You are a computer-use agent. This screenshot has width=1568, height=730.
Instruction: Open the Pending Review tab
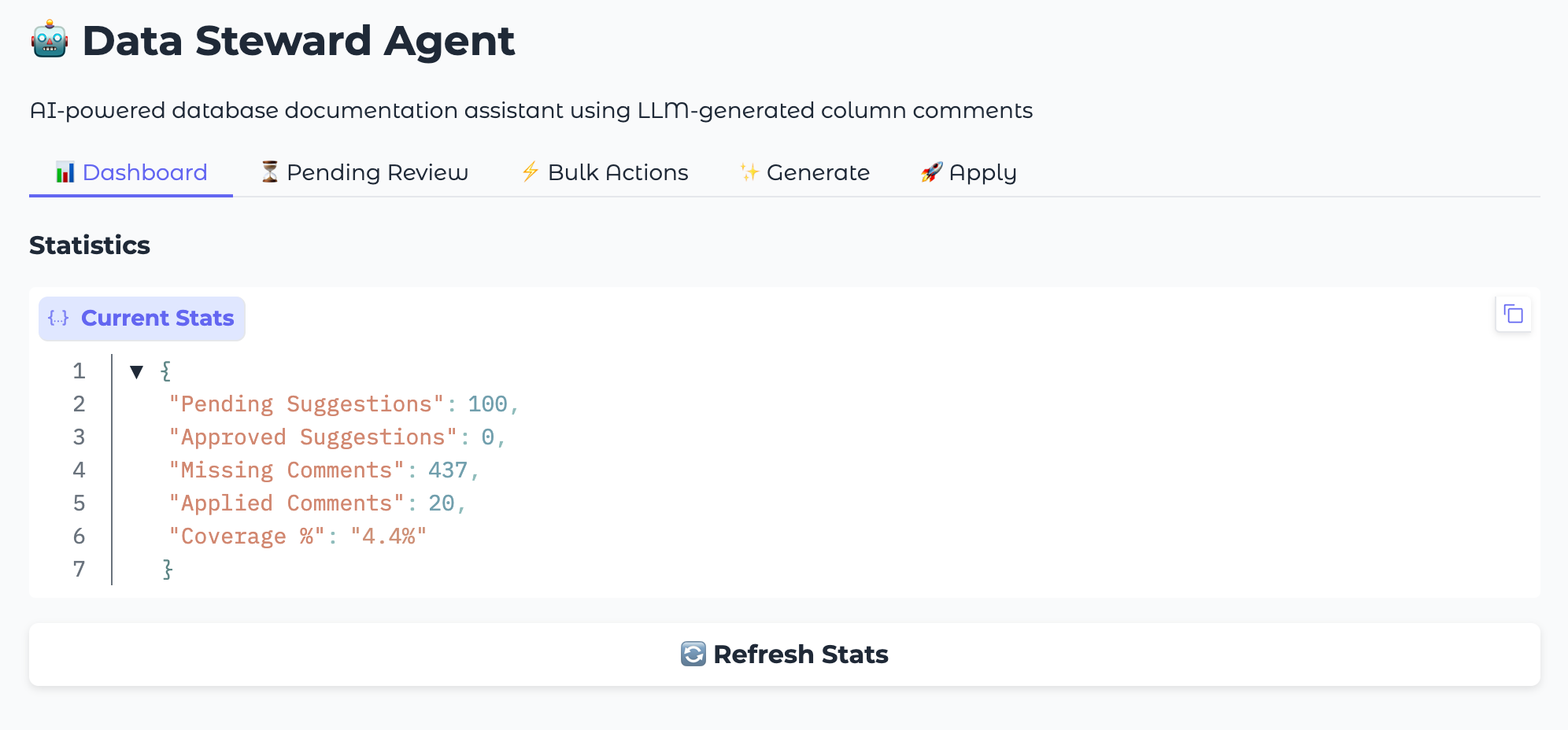[x=376, y=172]
